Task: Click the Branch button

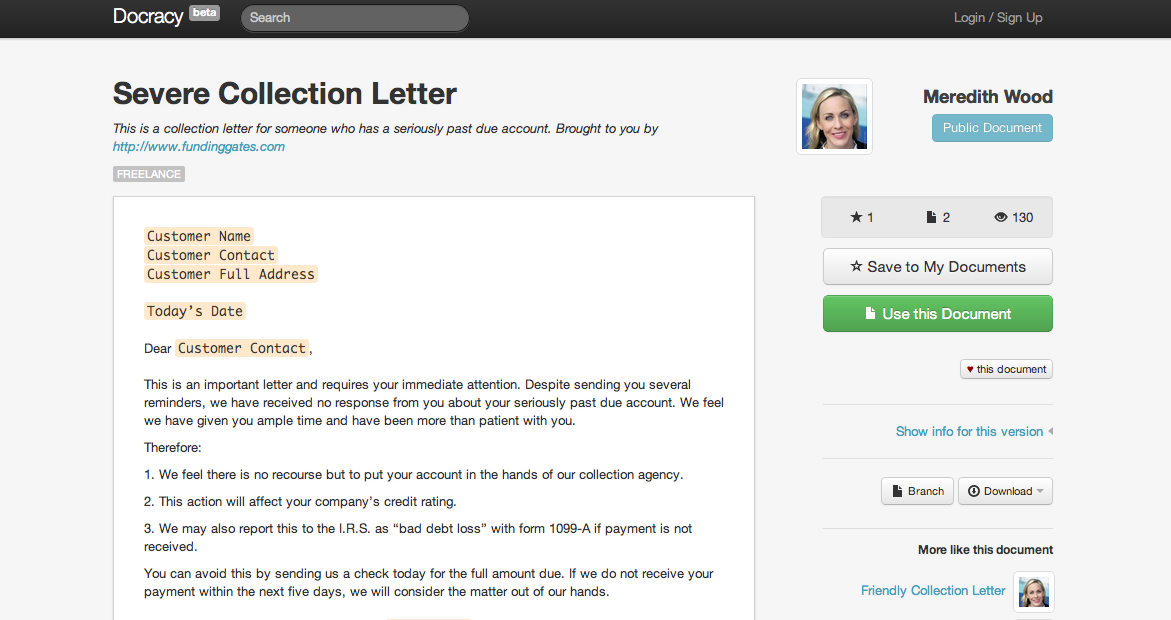Action: click(x=916, y=491)
